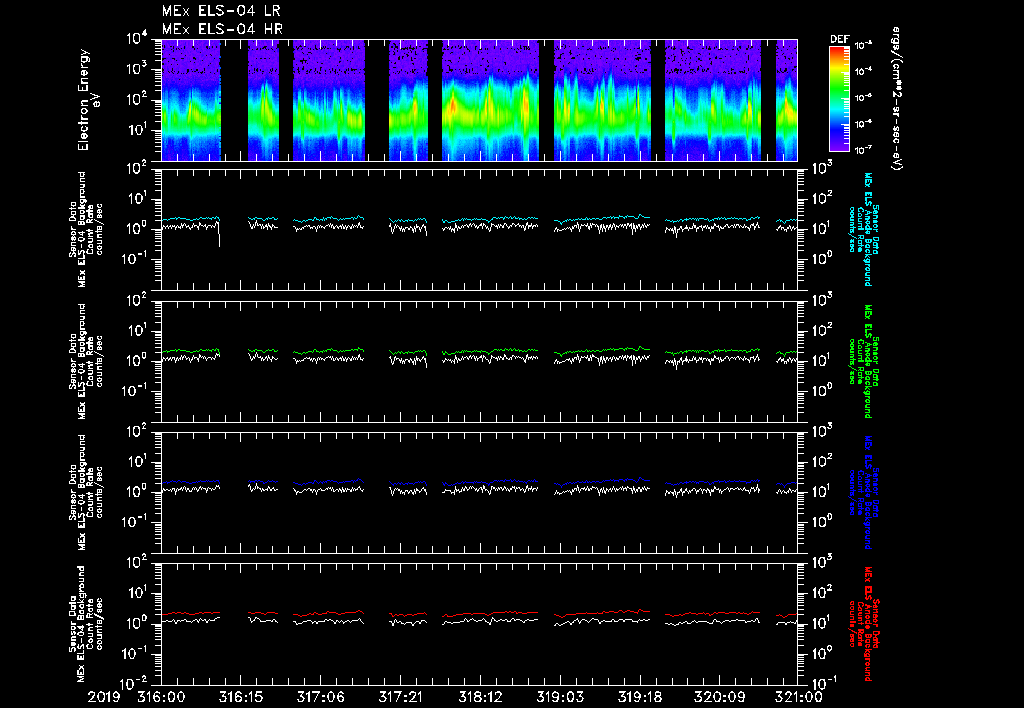Click the 10^-7 tick on the color bar scale
This screenshot has height=708, width=1024.
click(x=863, y=150)
